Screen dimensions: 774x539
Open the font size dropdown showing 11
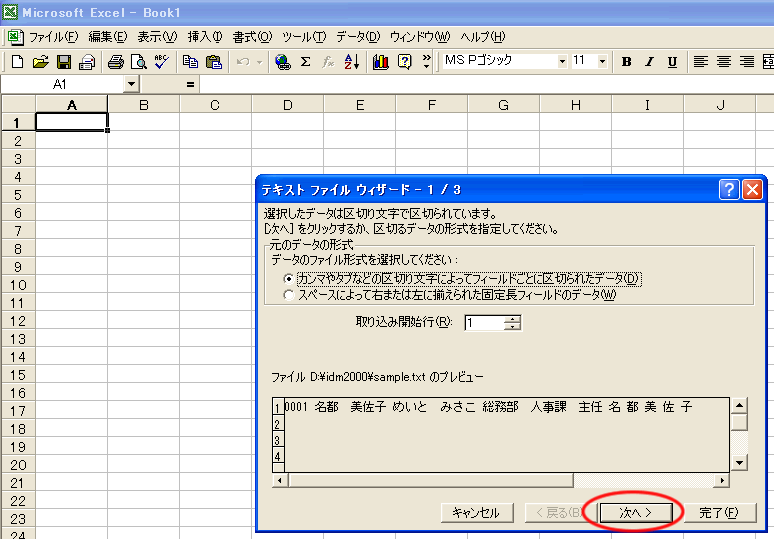coord(602,62)
